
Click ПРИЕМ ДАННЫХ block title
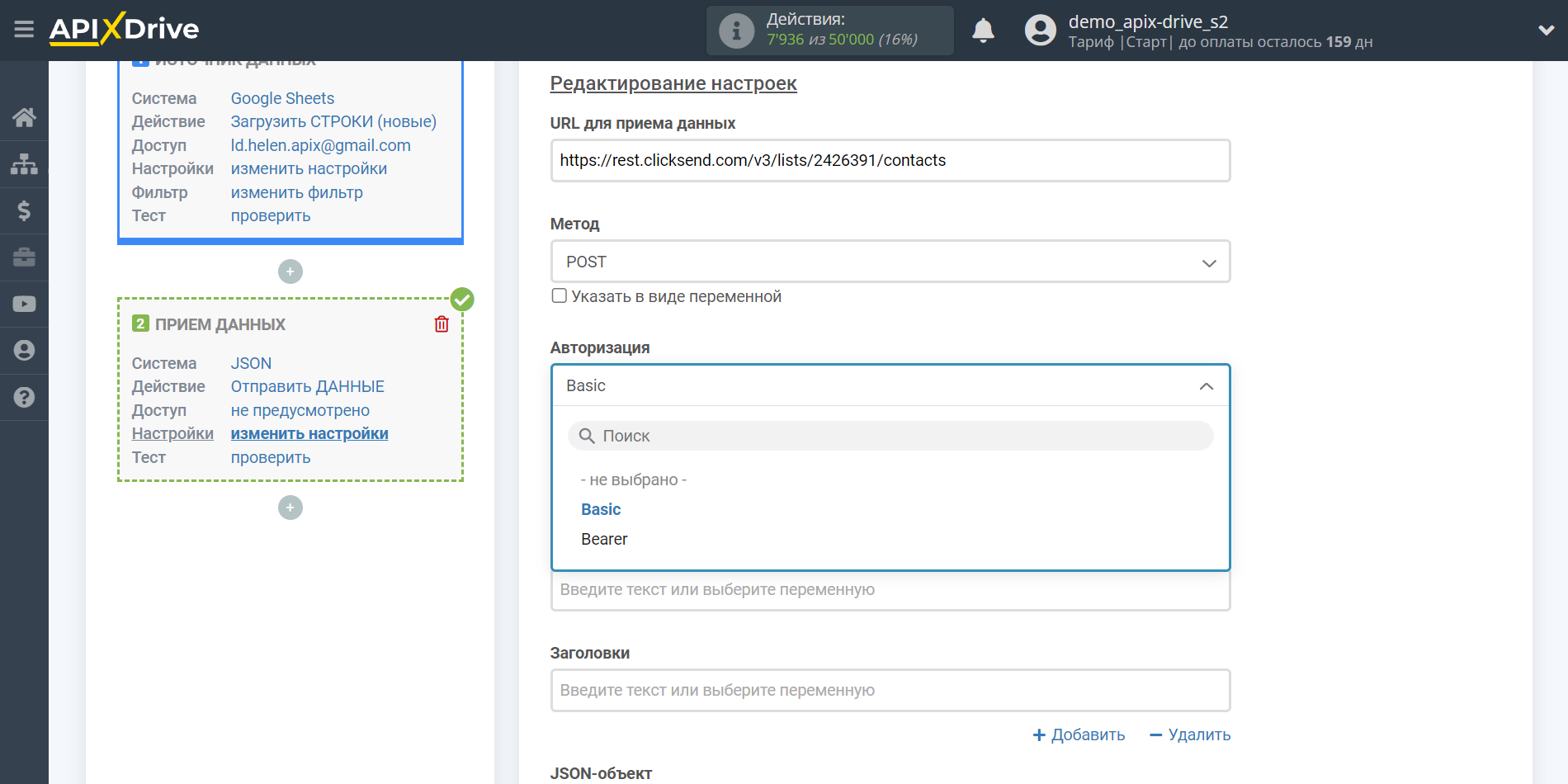click(220, 324)
